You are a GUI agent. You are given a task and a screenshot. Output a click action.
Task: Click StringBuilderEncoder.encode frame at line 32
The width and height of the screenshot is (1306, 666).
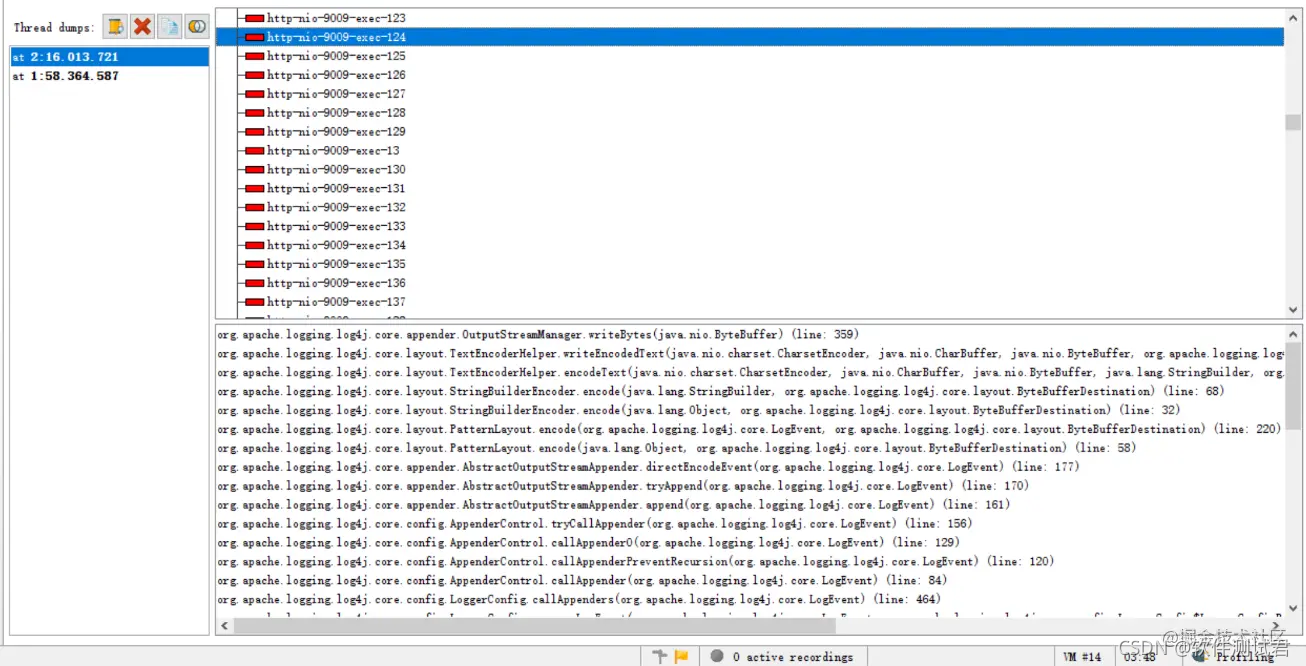point(697,411)
